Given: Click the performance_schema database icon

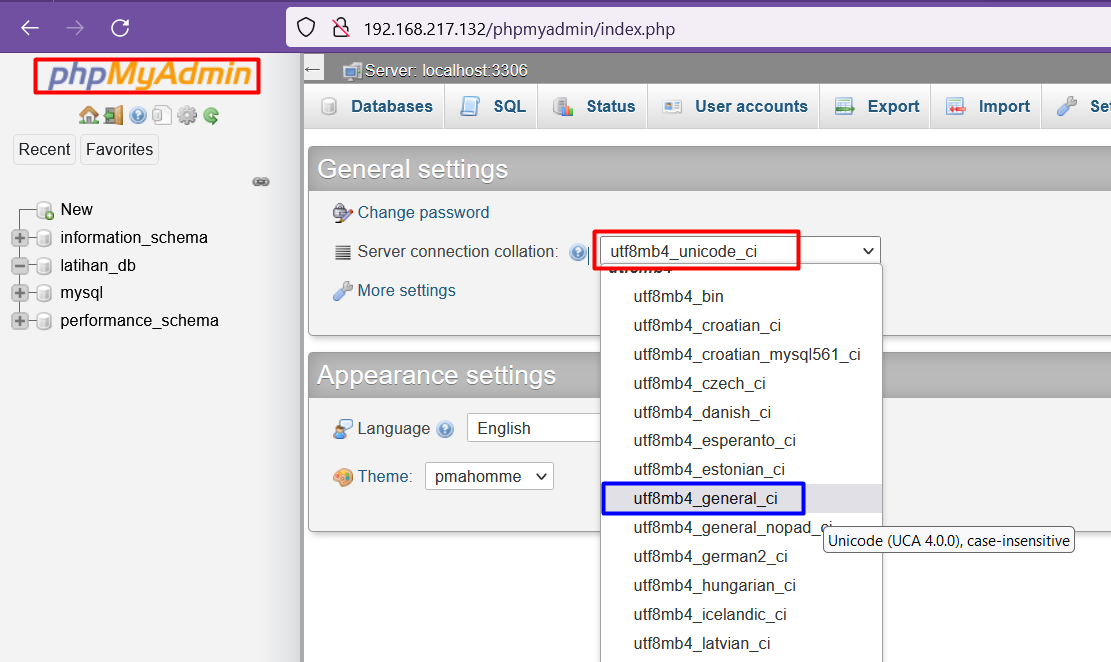Looking at the screenshot, I should (44, 321).
